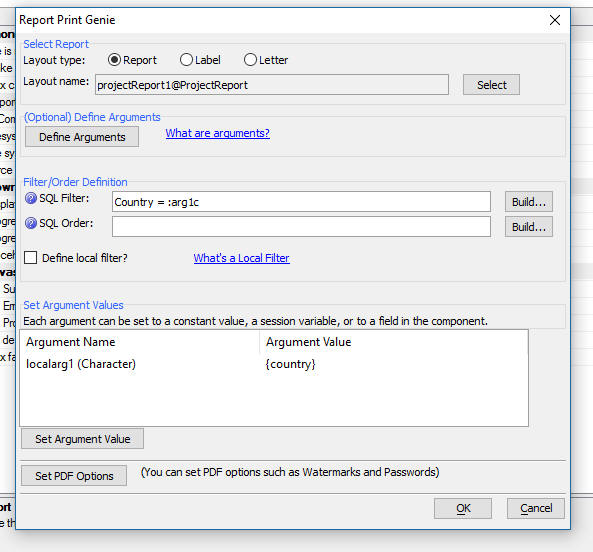
Task: Confirm the dialog with OK
Action: pyautogui.click(x=463, y=509)
